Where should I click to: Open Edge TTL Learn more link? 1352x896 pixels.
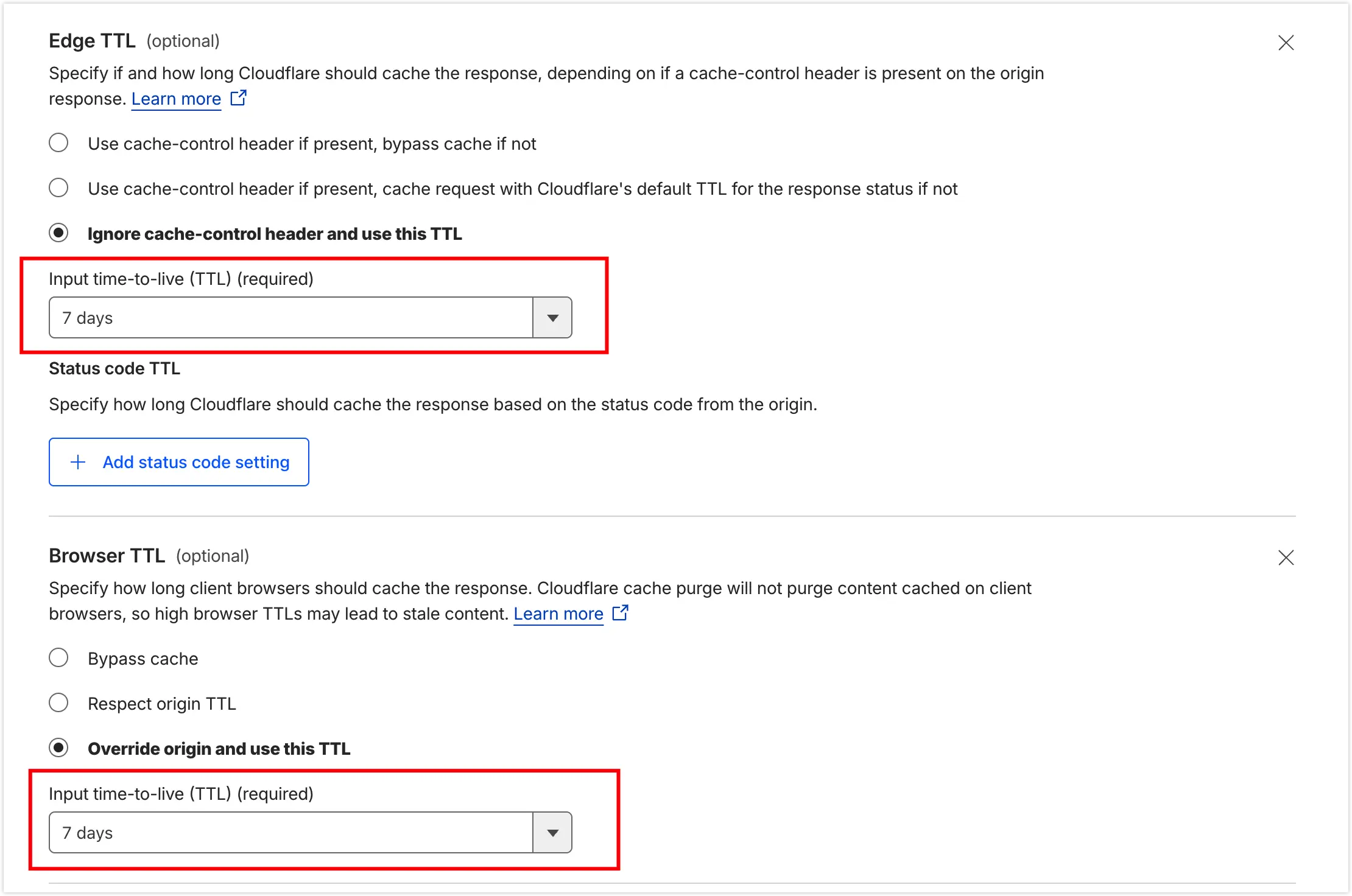[x=176, y=99]
